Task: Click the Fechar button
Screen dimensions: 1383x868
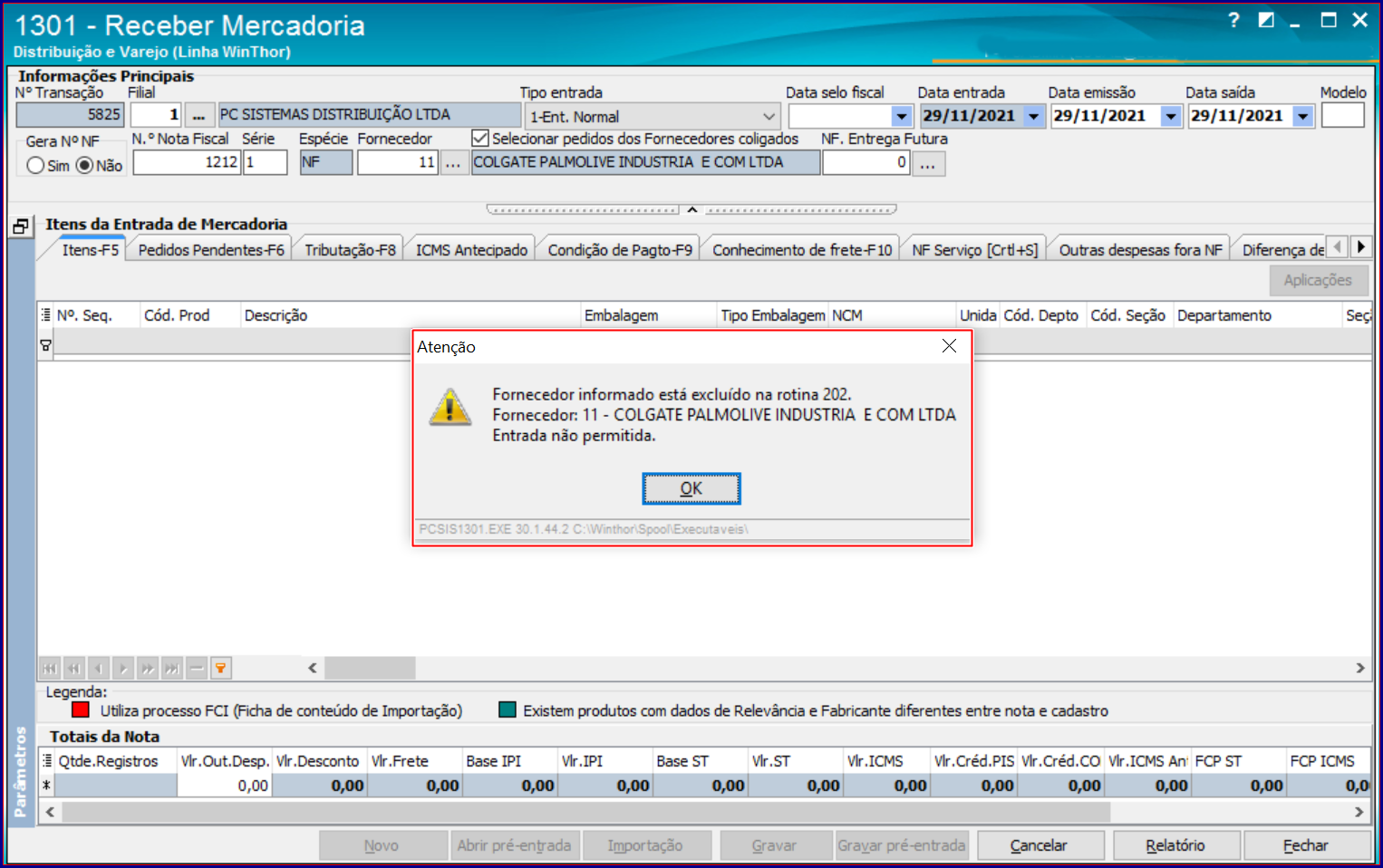Action: click(x=1306, y=845)
